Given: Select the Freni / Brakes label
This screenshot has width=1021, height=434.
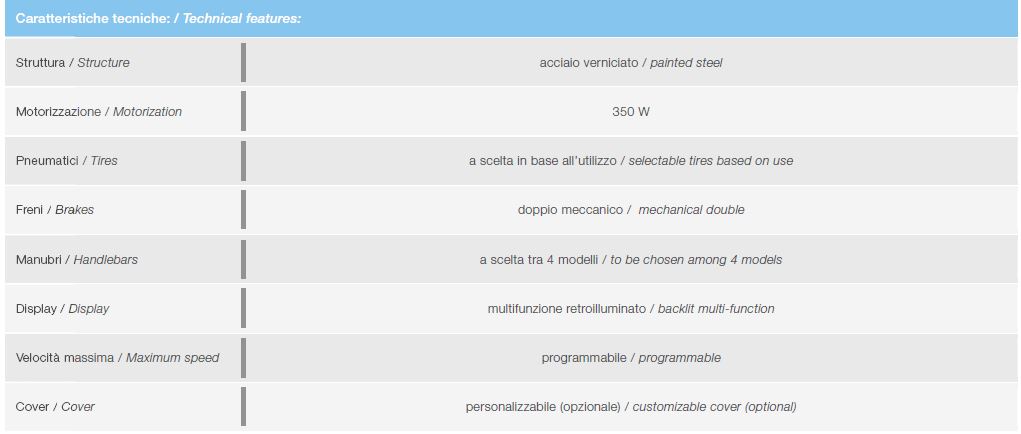Looking at the screenshot, I should [55, 210].
